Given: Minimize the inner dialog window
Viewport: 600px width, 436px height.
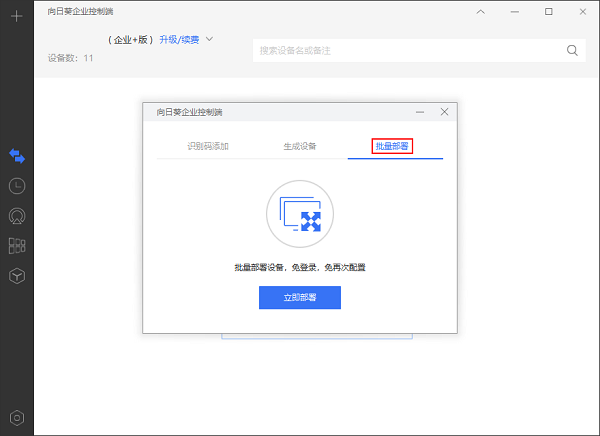Looking at the screenshot, I should [420, 112].
